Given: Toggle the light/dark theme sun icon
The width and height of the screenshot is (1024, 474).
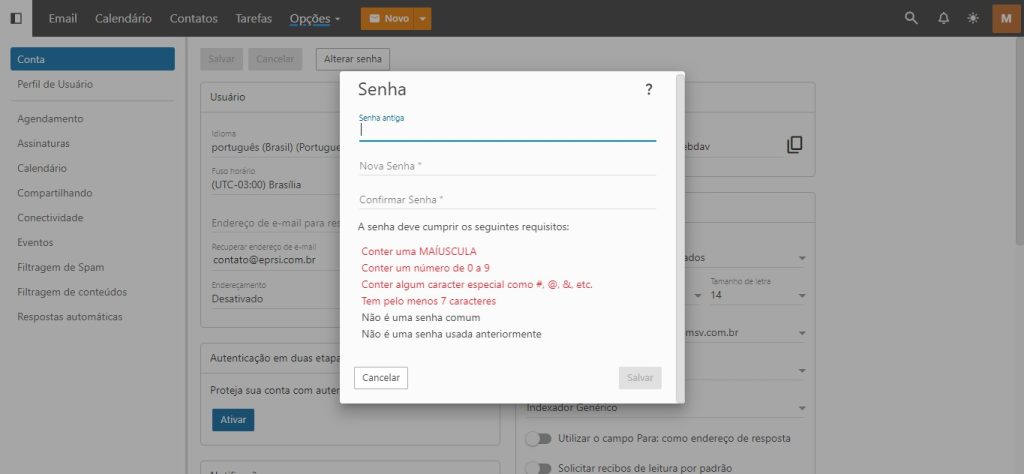Looking at the screenshot, I should (974, 18).
